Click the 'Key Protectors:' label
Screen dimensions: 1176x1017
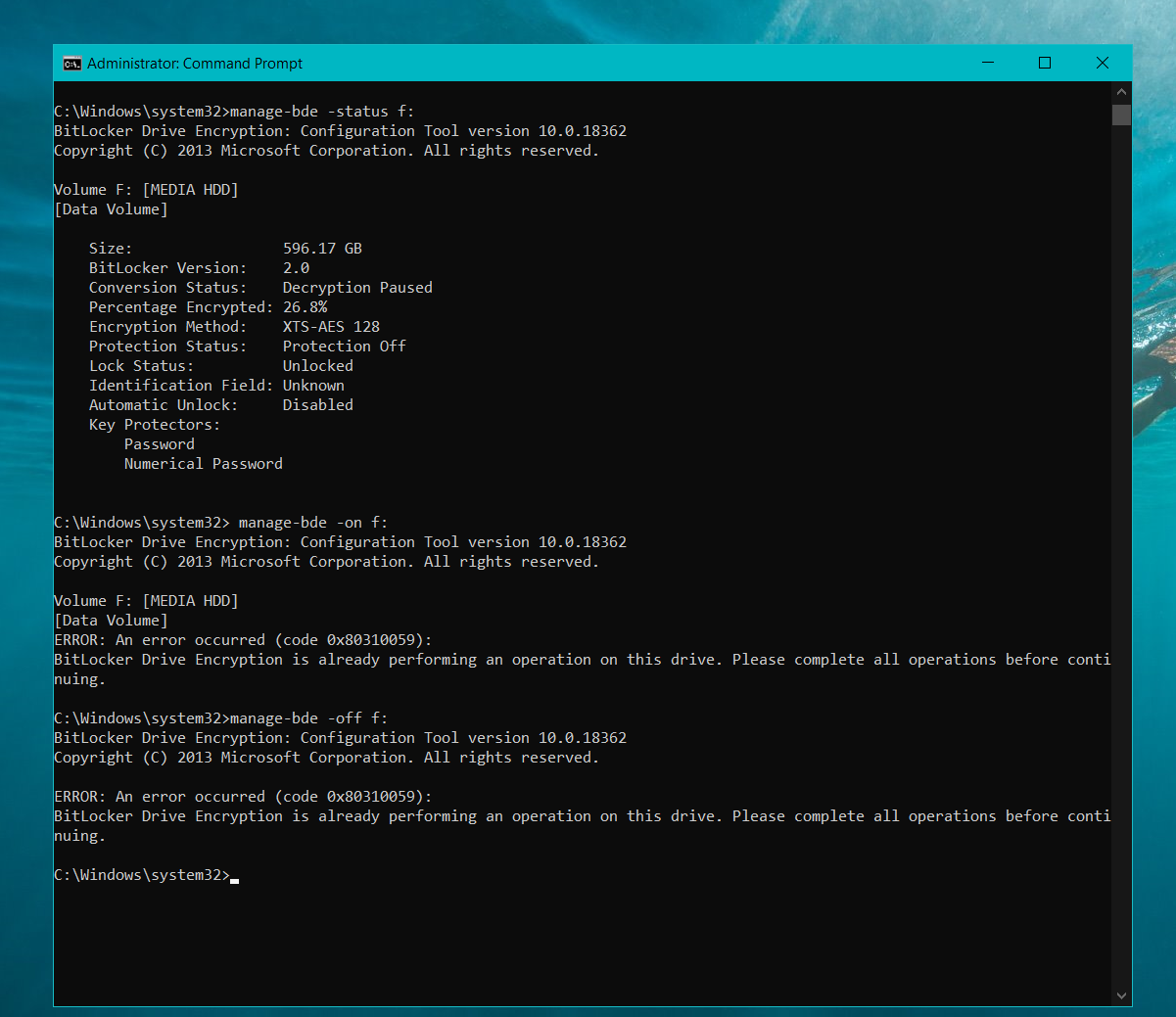155,425
